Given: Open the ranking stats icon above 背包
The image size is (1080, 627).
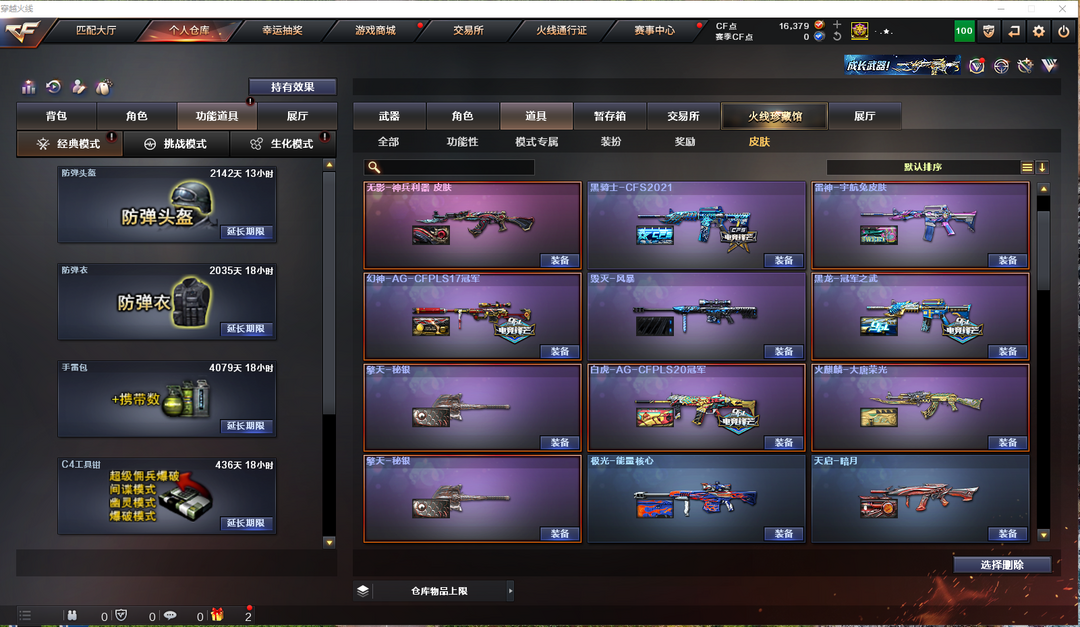Looking at the screenshot, I should coord(28,87).
